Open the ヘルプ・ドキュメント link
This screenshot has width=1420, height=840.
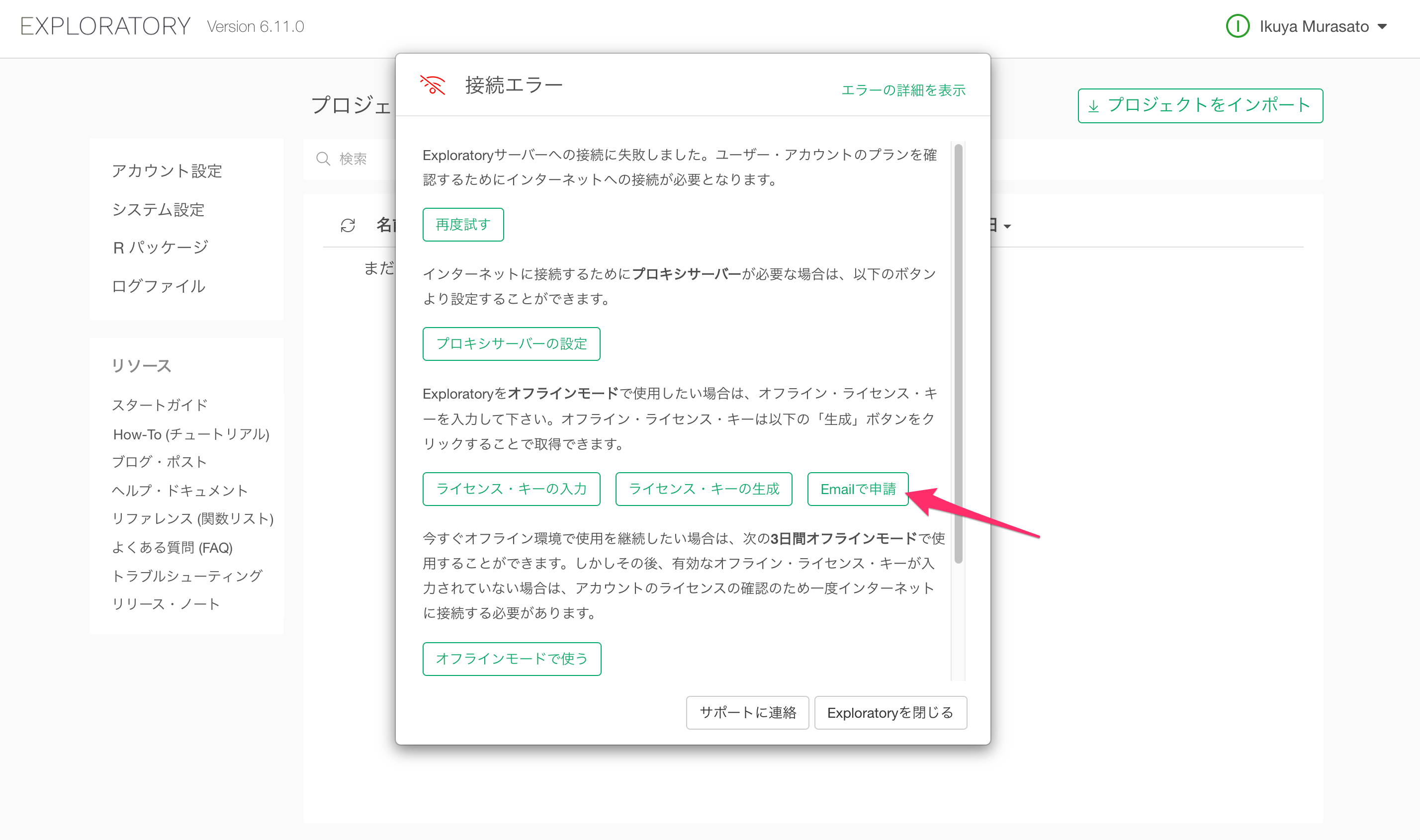click(180, 490)
